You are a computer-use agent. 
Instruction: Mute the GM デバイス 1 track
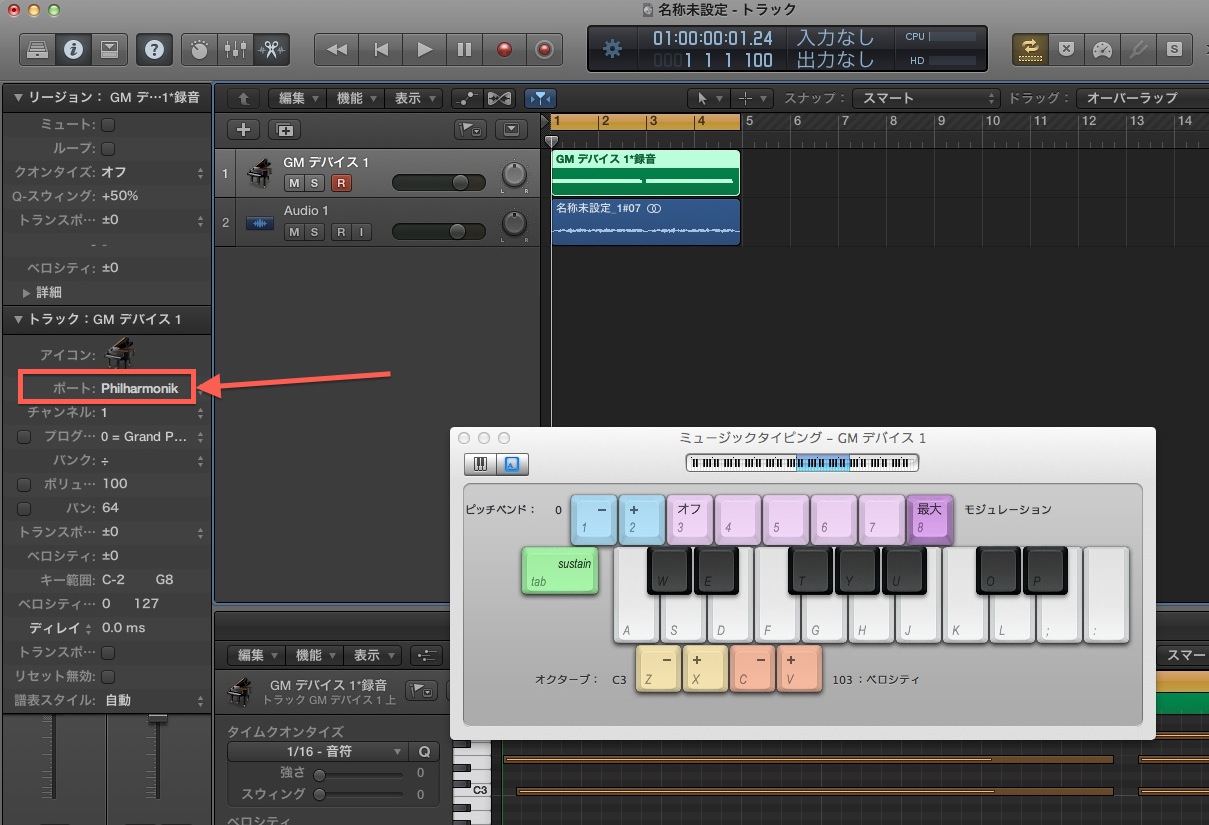point(294,183)
